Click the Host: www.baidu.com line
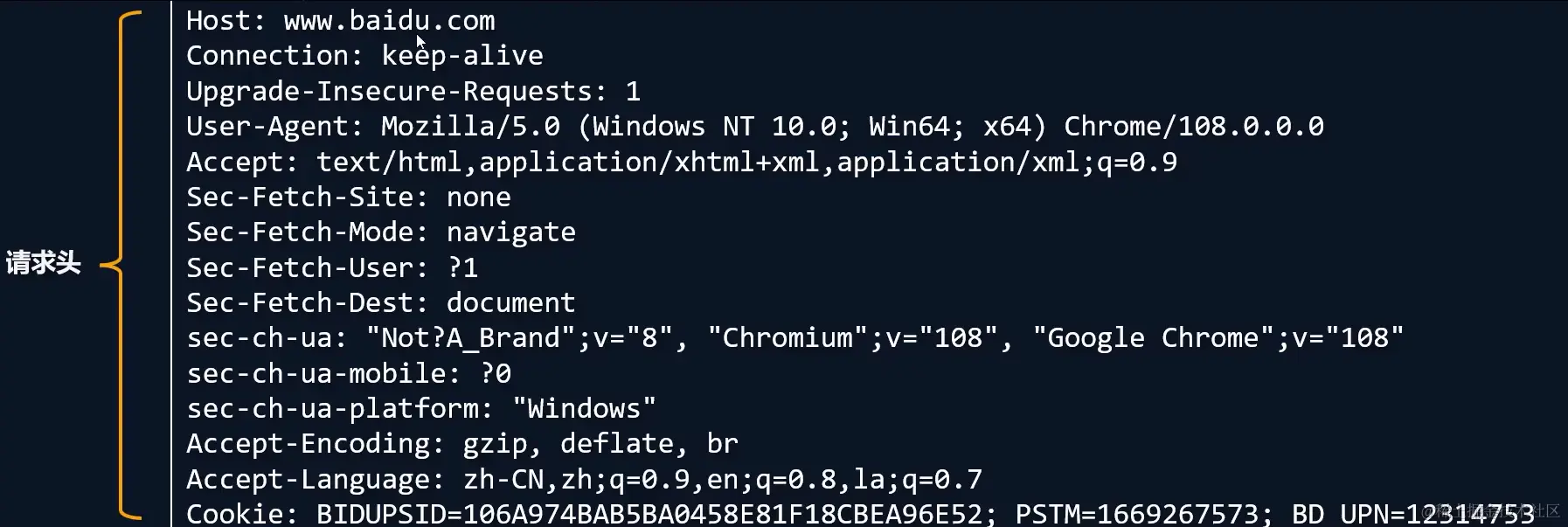Screen dimensions: 1568x527 (340, 20)
